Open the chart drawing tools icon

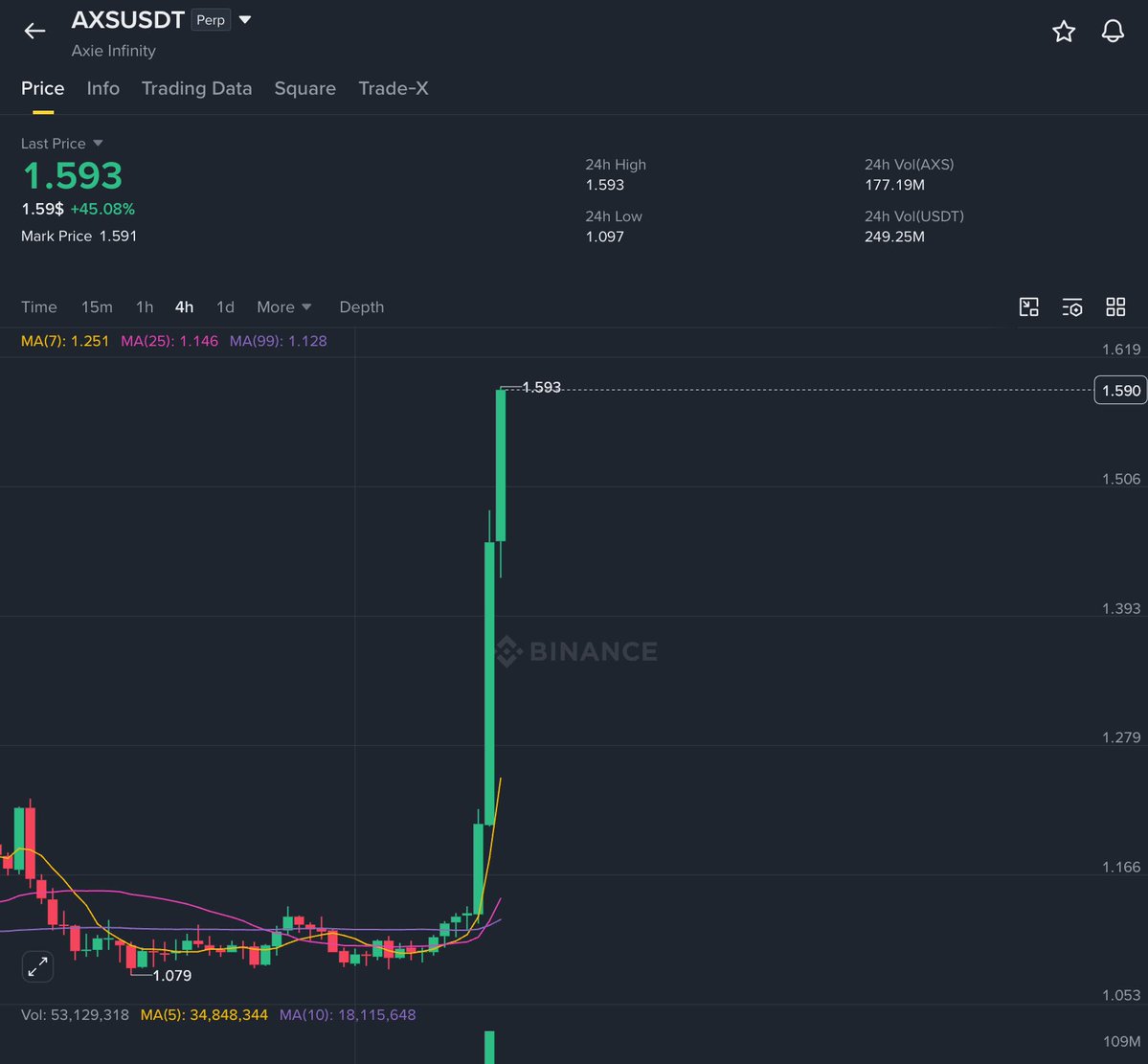pyautogui.click(x=1028, y=306)
